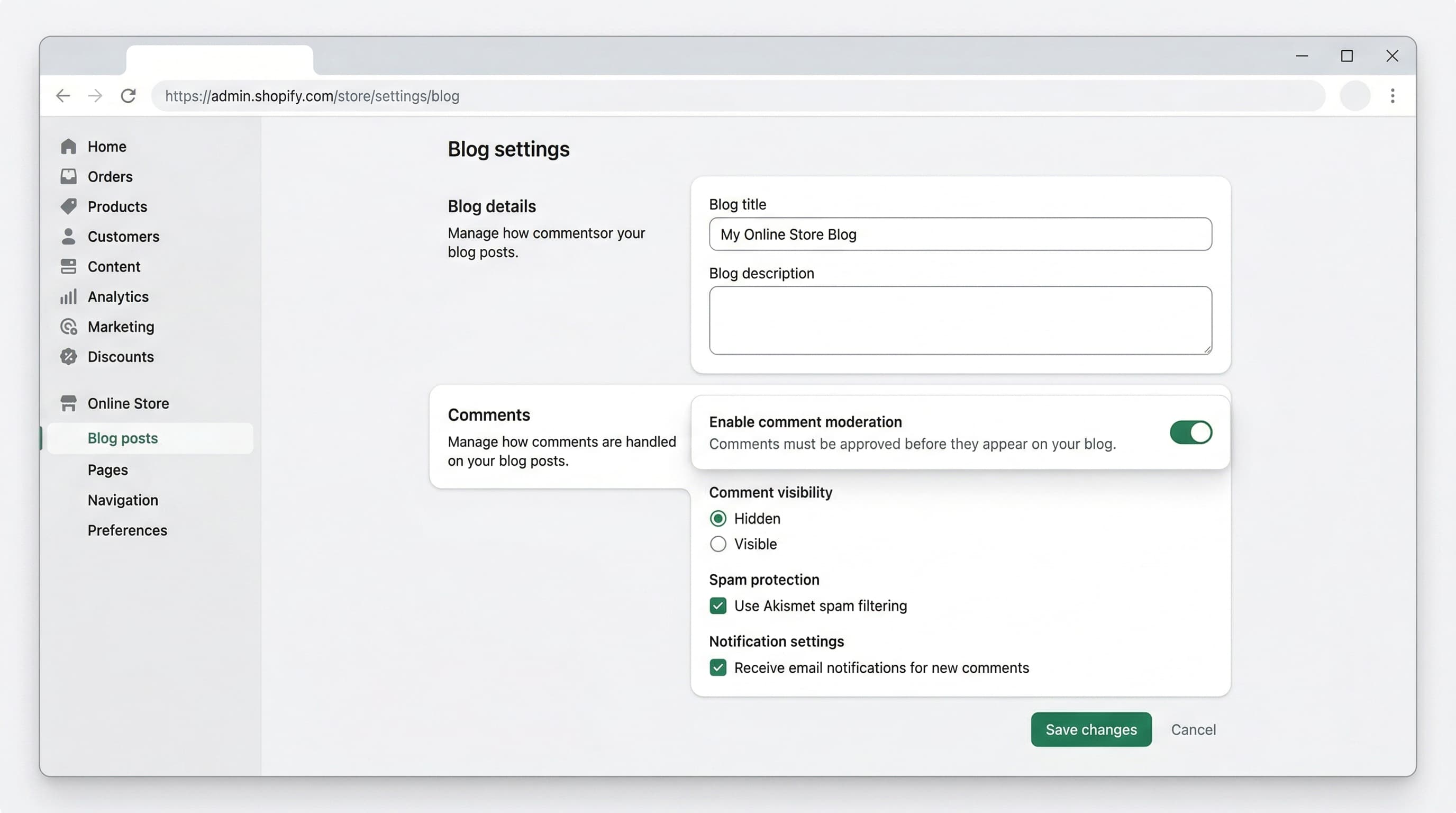Viewport: 1456px width, 813px height.
Task: Open the Orders section
Action: click(x=110, y=176)
